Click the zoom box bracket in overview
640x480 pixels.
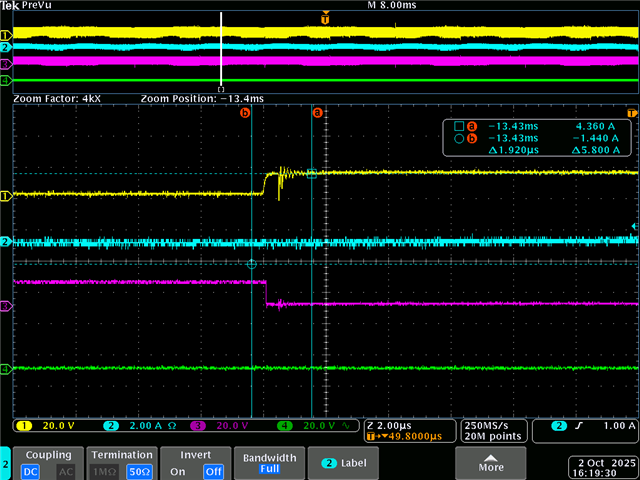[221, 89]
